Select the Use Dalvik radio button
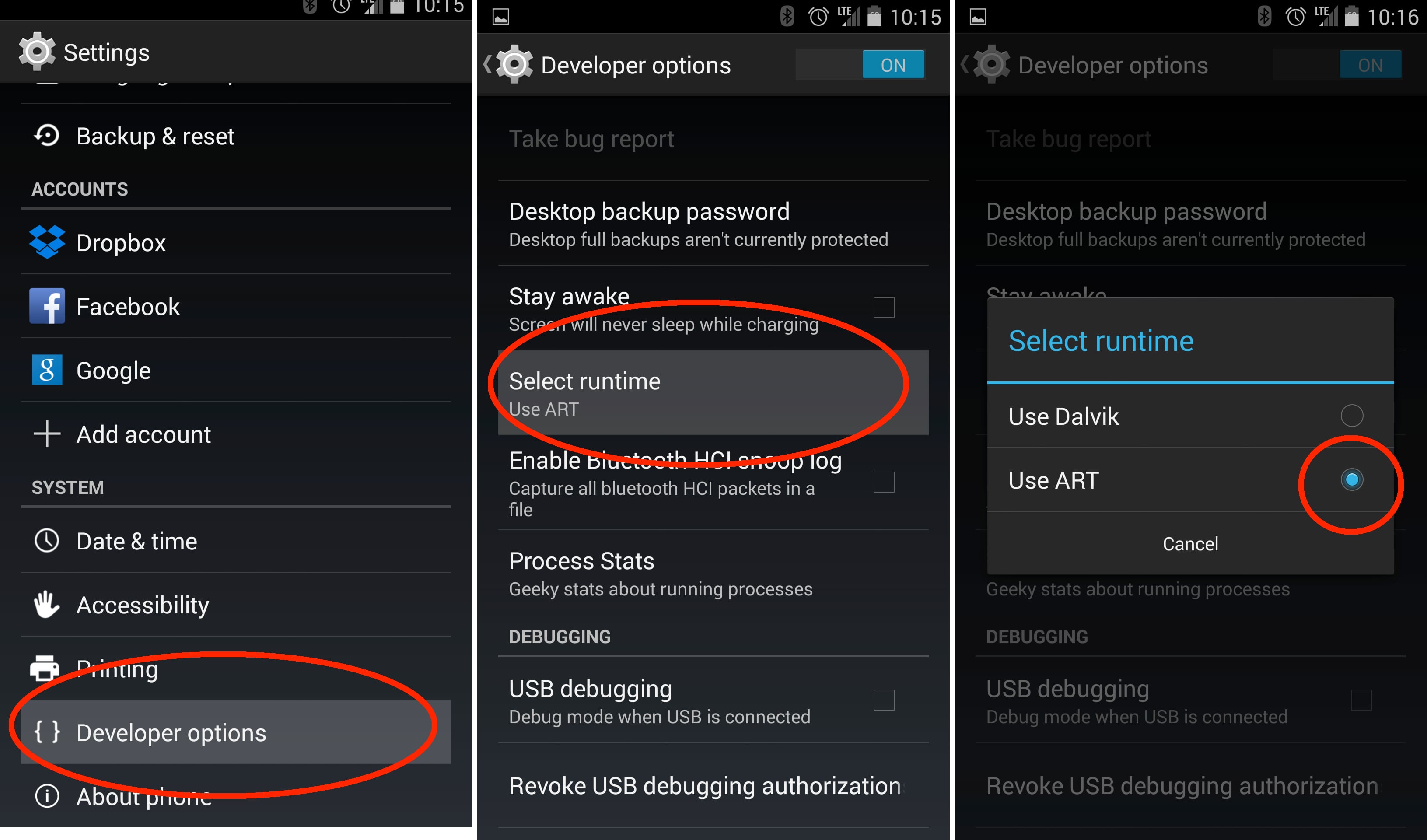 click(x=1351, y=416)
